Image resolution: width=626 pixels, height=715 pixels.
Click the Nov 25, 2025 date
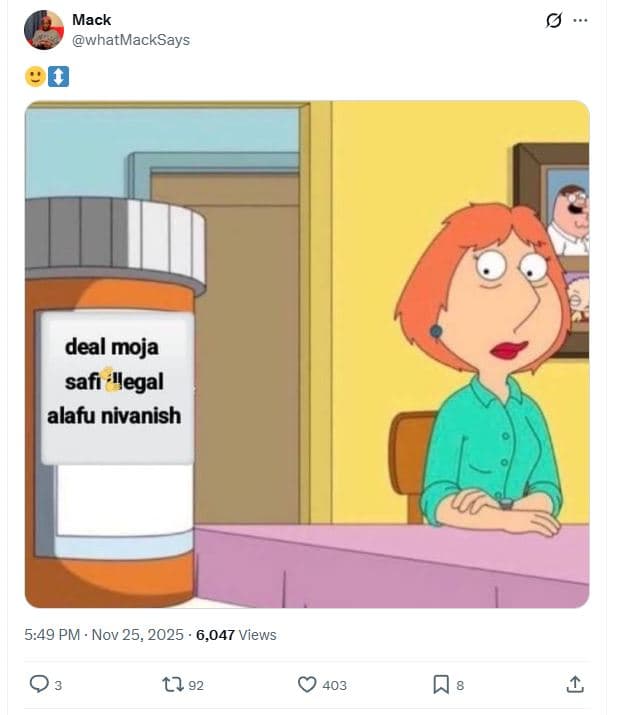(138, 635)
